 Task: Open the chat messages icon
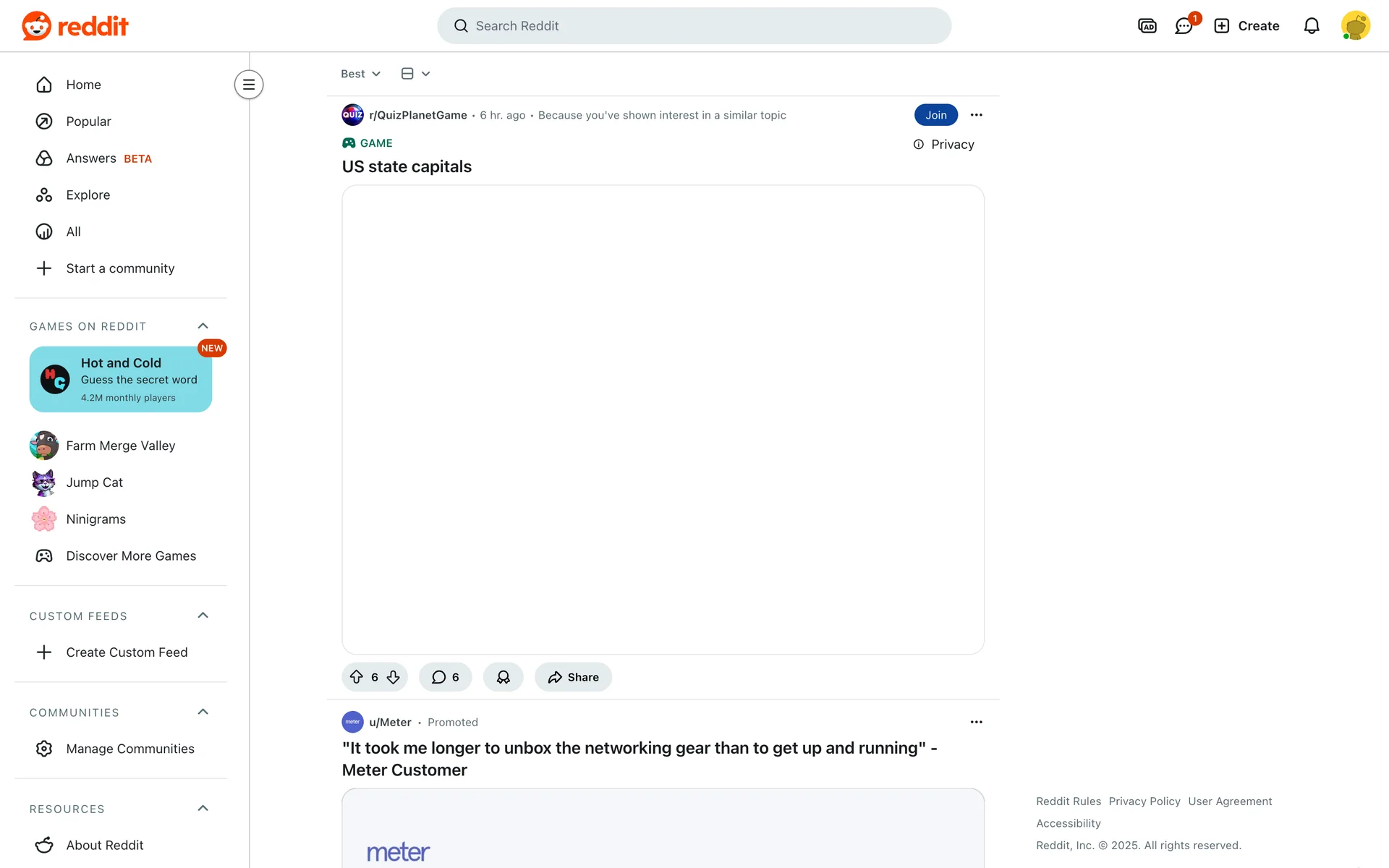[1184, 26]
